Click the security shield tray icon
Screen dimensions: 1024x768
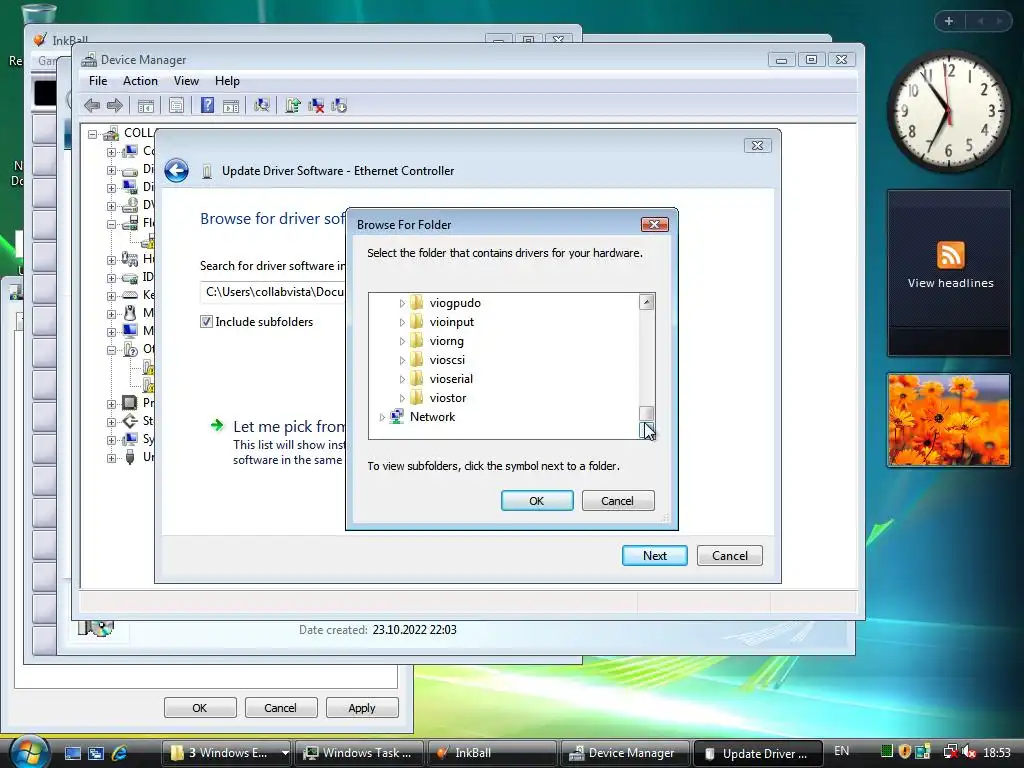pyautogui.click(x=904, y=752)
